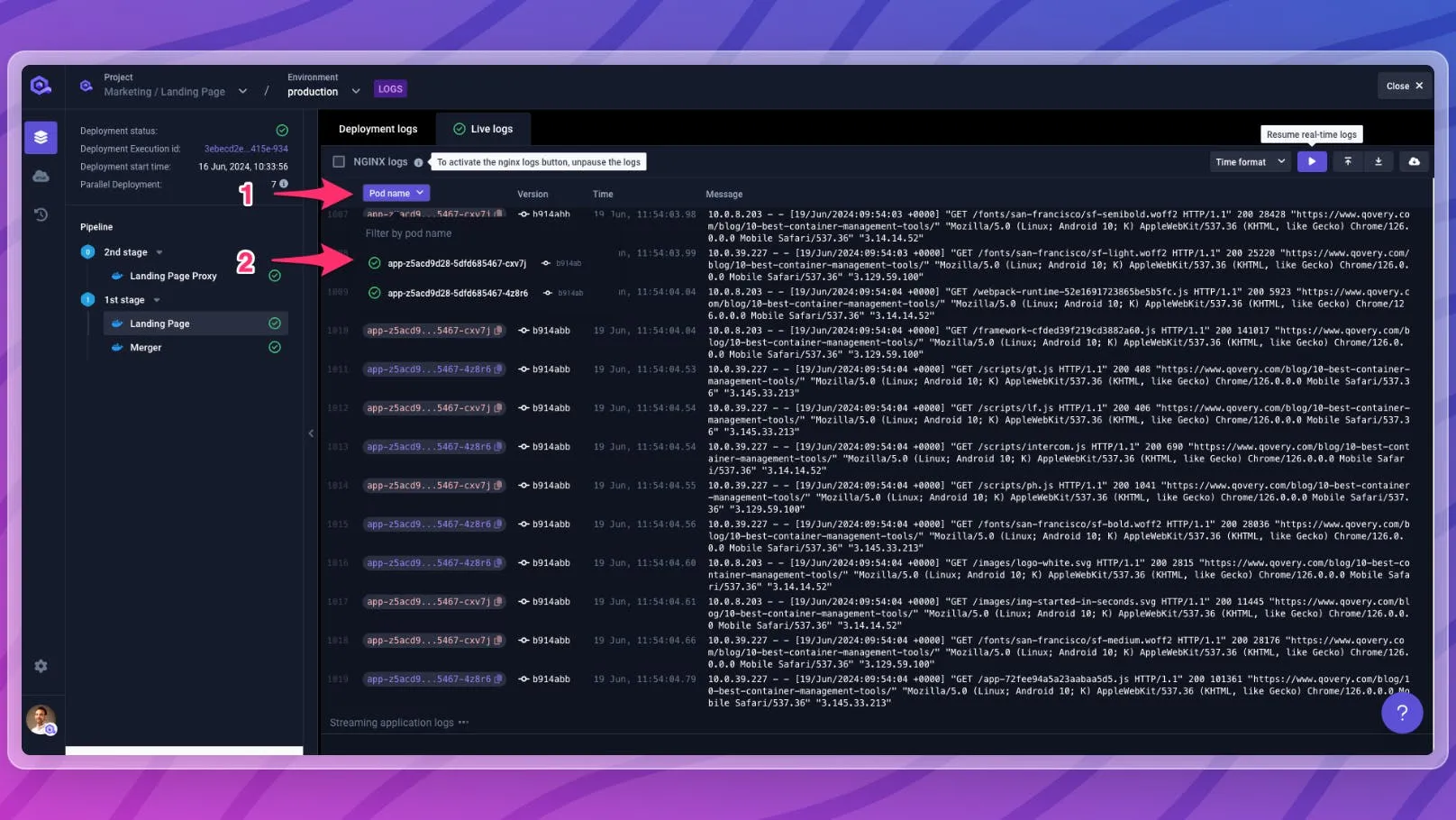Screen dimensions: 1456x820
Task: Click the Deployment Execution id link
Action: [x=244, y=149]
